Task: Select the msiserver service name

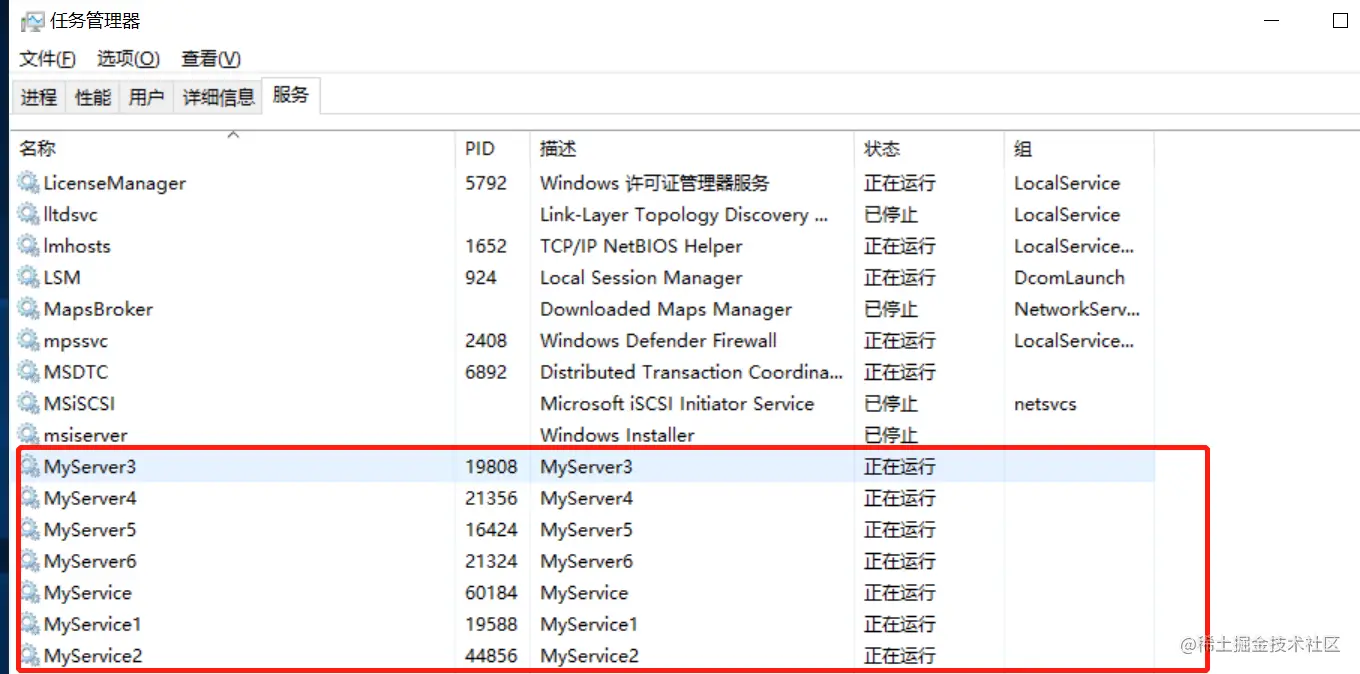Action: pyautogui.click(x=85, y=435)
